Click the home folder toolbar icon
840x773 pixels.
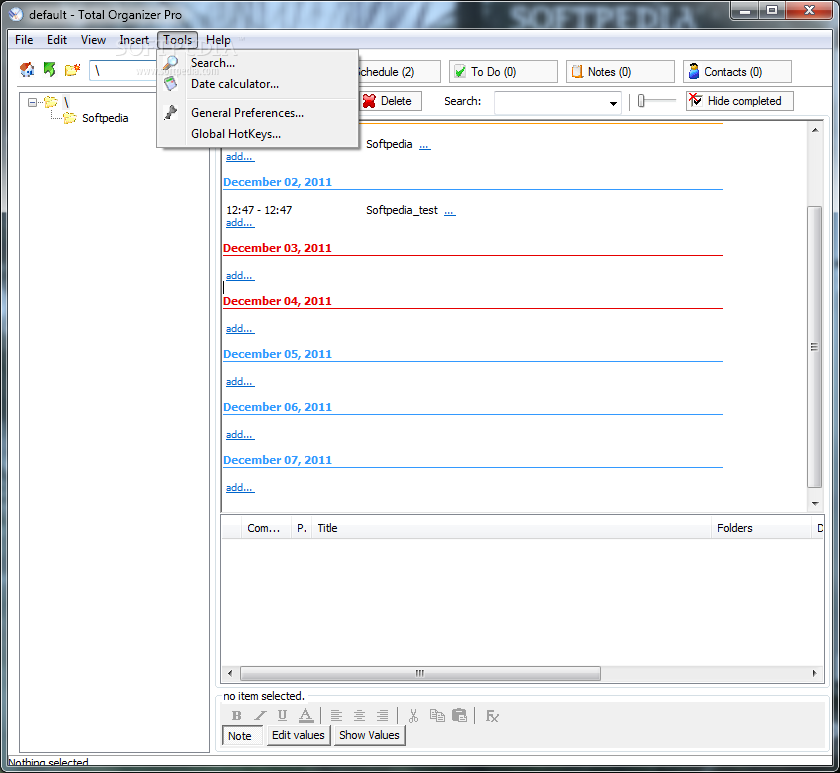click(x=27, y=70)
